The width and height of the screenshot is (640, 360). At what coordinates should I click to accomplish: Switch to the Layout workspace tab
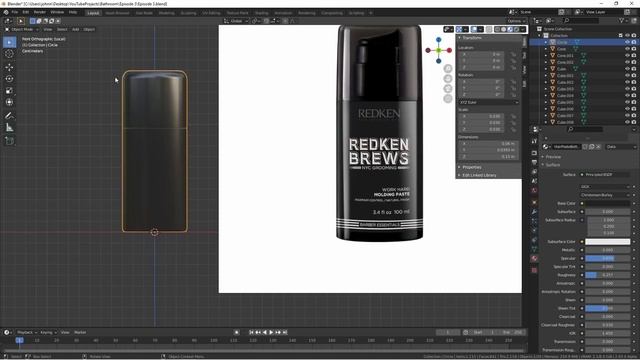[93, 13]
